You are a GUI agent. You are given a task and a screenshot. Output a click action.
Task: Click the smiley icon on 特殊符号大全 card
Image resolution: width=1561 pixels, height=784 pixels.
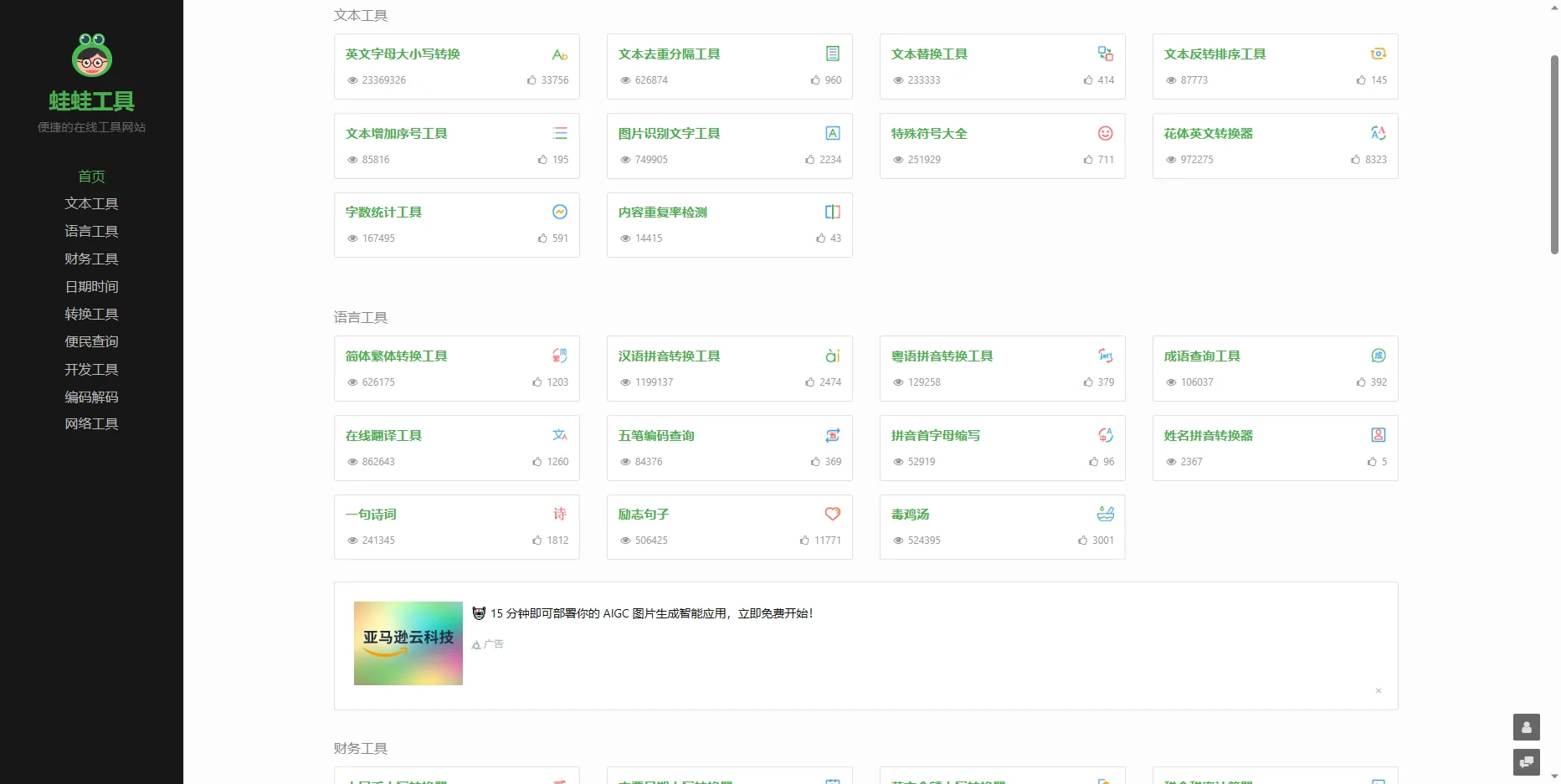click(1106, 133)
